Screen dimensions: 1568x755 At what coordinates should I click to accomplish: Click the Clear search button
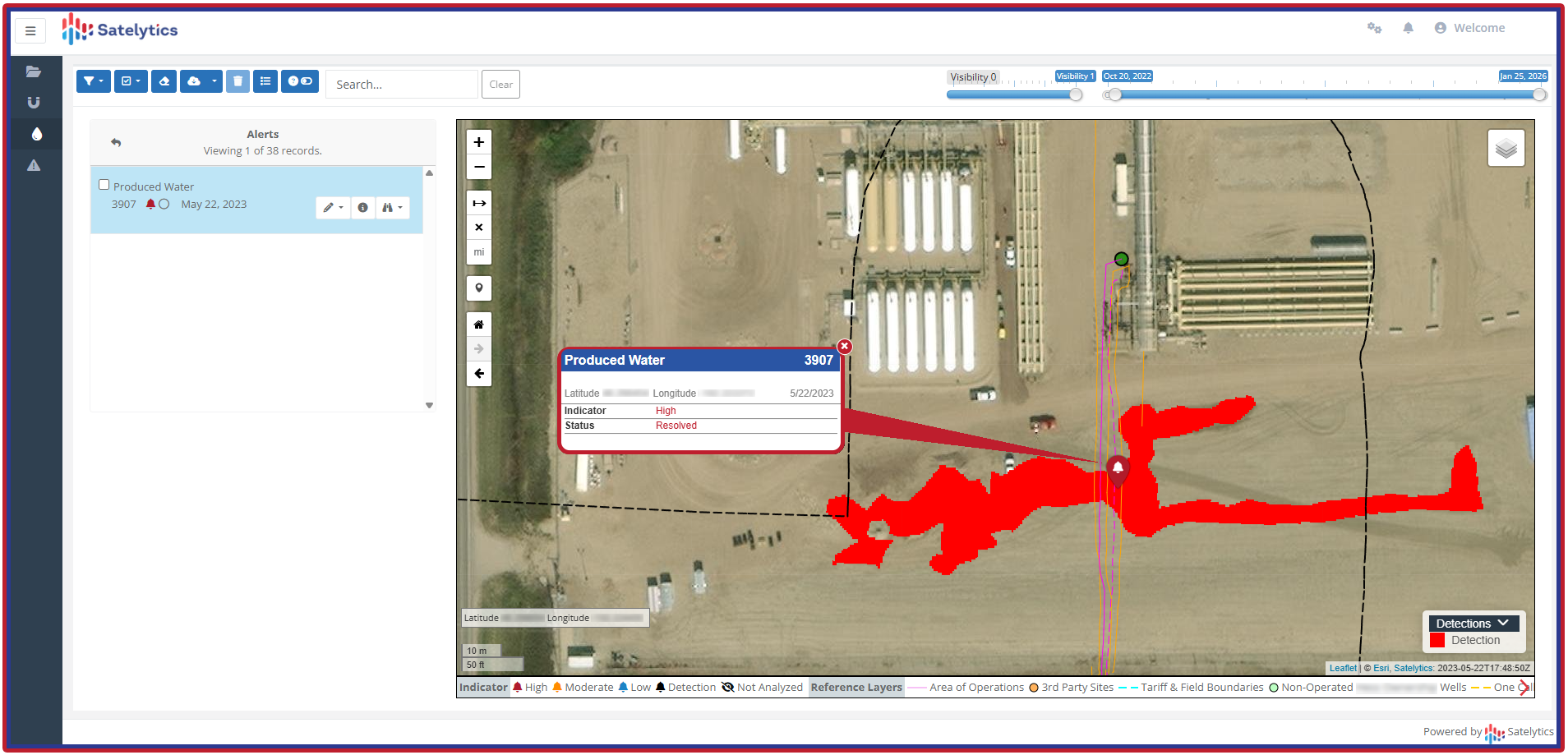pos(500,85)
